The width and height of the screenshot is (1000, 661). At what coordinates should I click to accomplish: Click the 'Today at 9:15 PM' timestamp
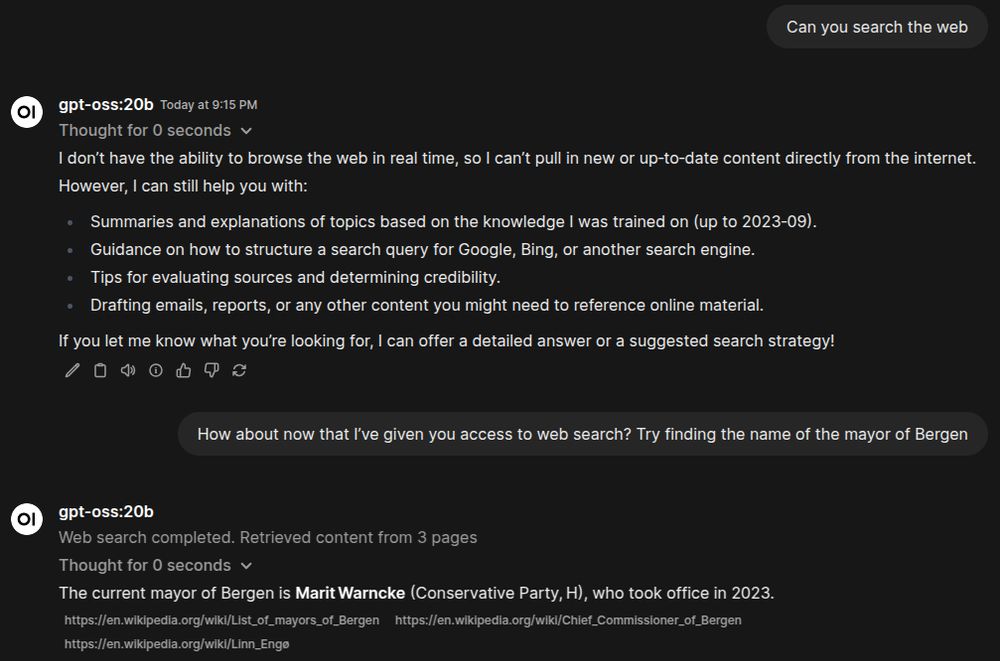pyautogui.click(x=209, y=105)
